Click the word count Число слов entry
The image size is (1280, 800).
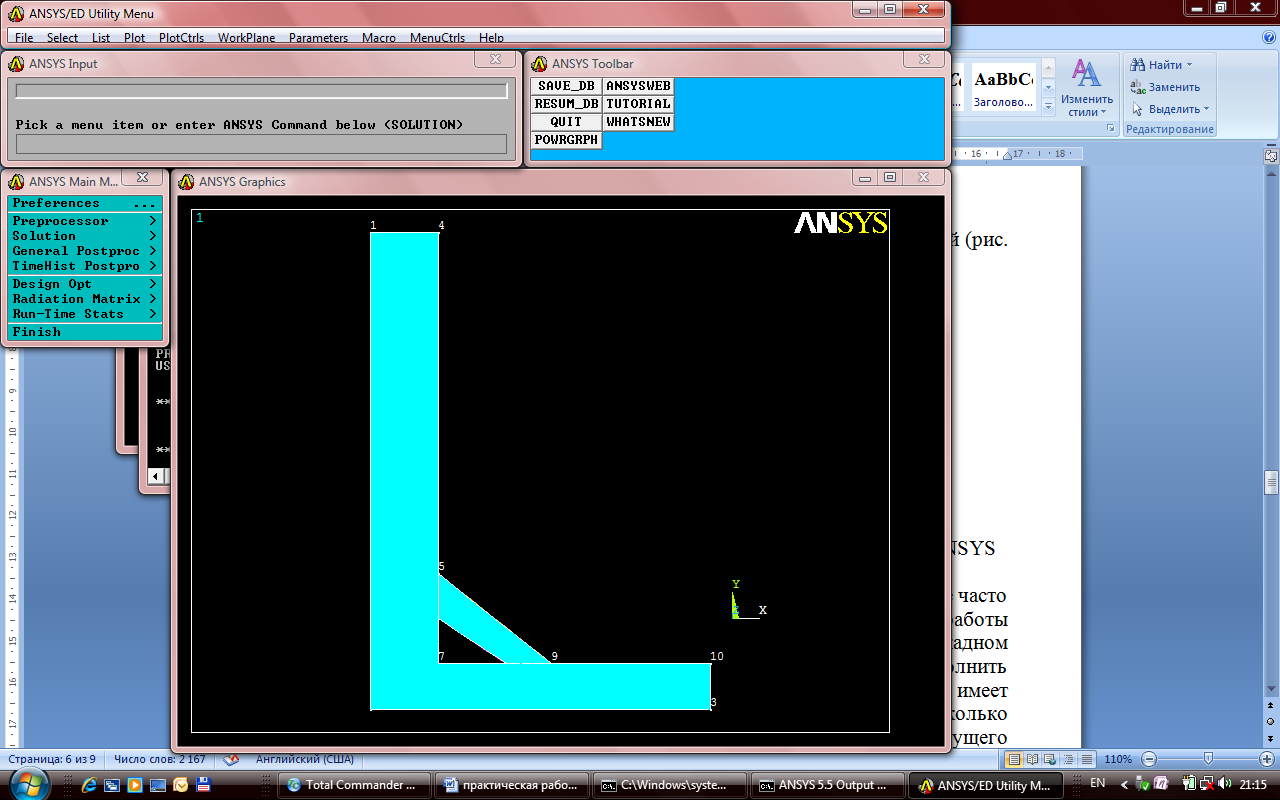(160, 759)
